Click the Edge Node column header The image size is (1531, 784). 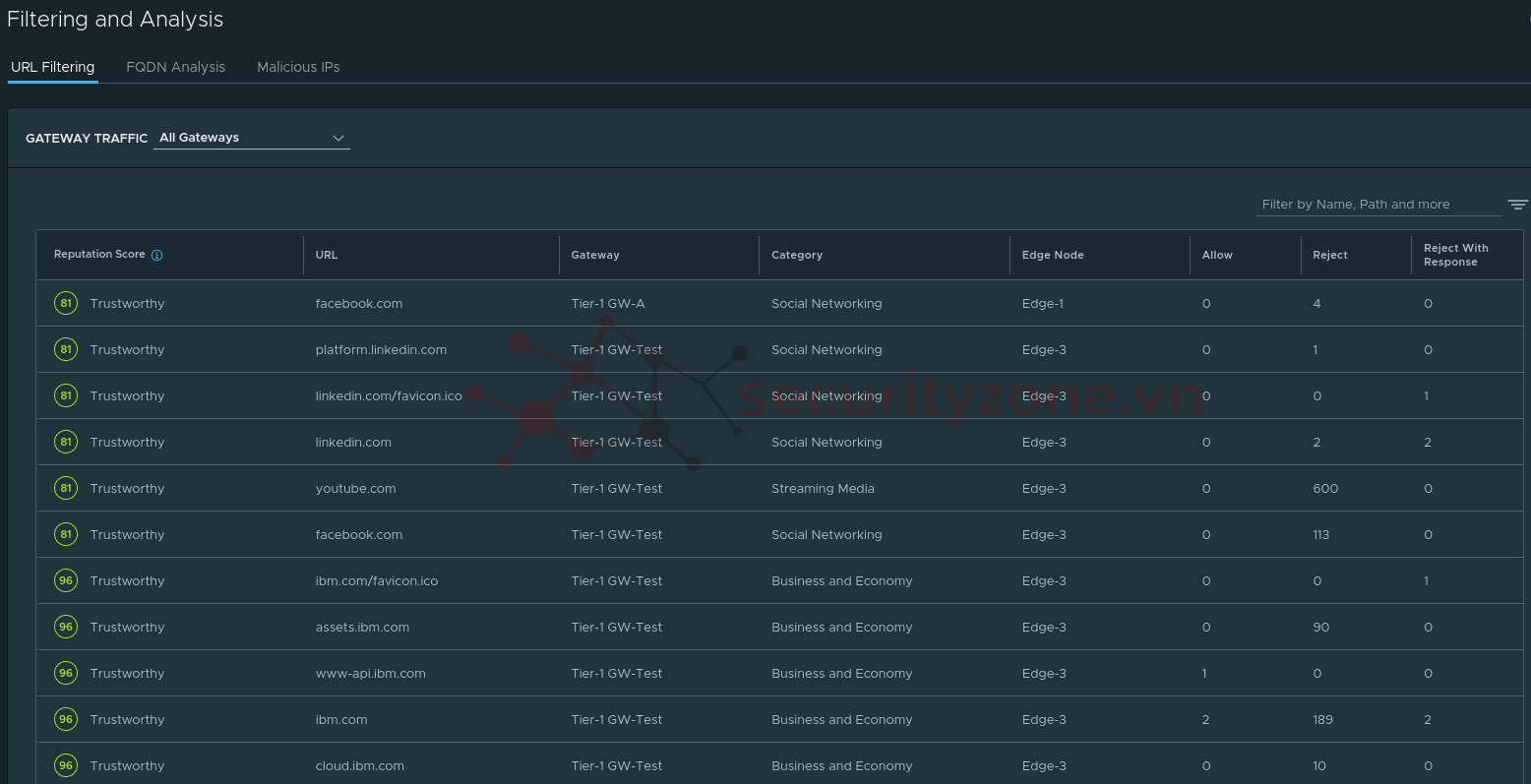point(1052,255)
